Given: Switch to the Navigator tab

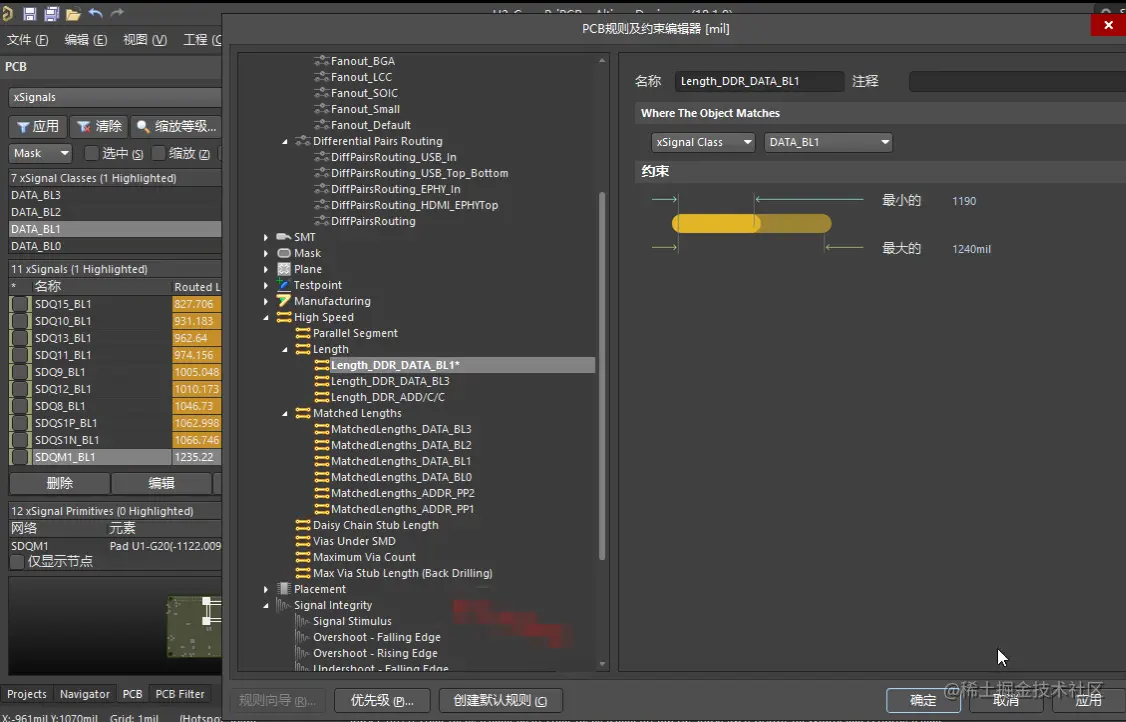Looking at the screenshot, I should click(85, 694).
